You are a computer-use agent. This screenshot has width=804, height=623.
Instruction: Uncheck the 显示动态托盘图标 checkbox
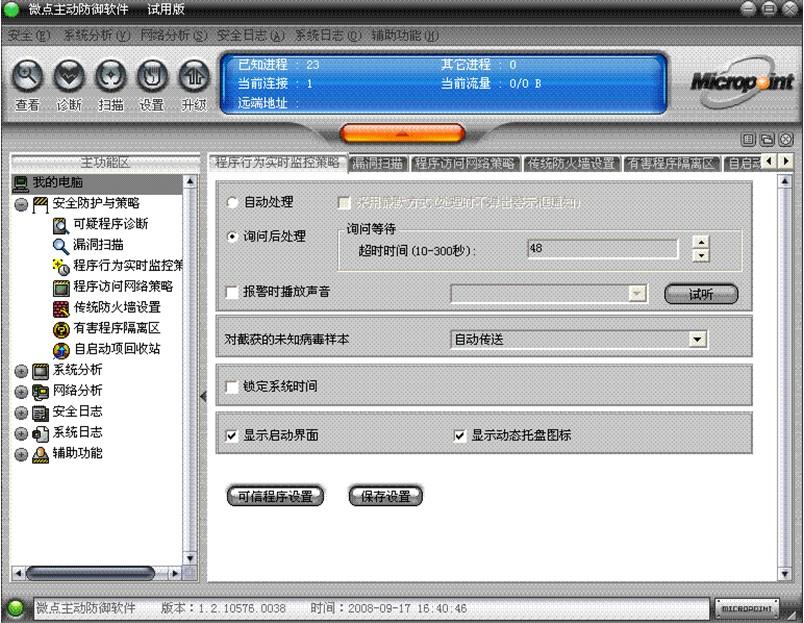tap(460, 436)
